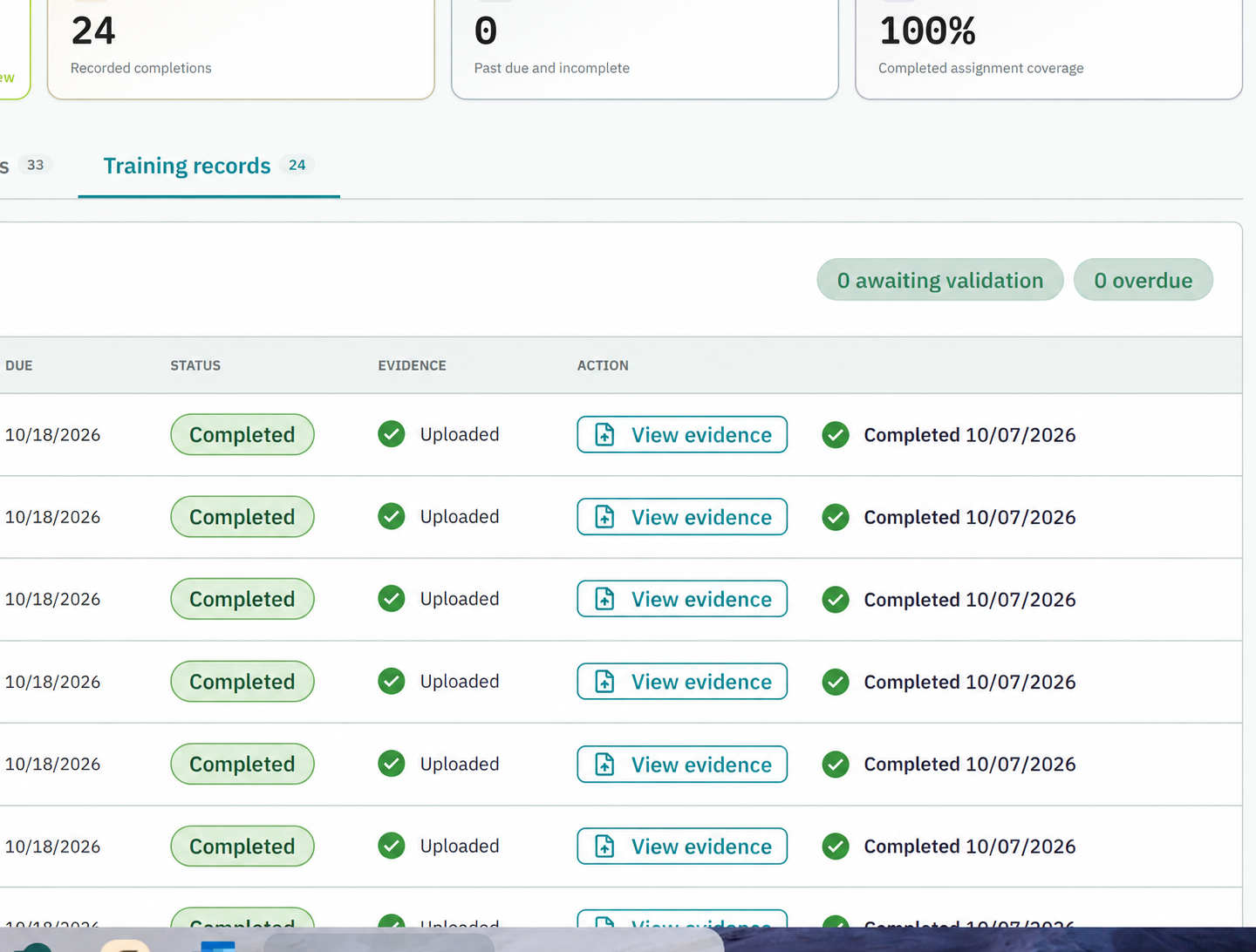View evidence for the fifth table row
This screenshot has height=952, width=1256.
pyautogui.click(x=682, y=764)
